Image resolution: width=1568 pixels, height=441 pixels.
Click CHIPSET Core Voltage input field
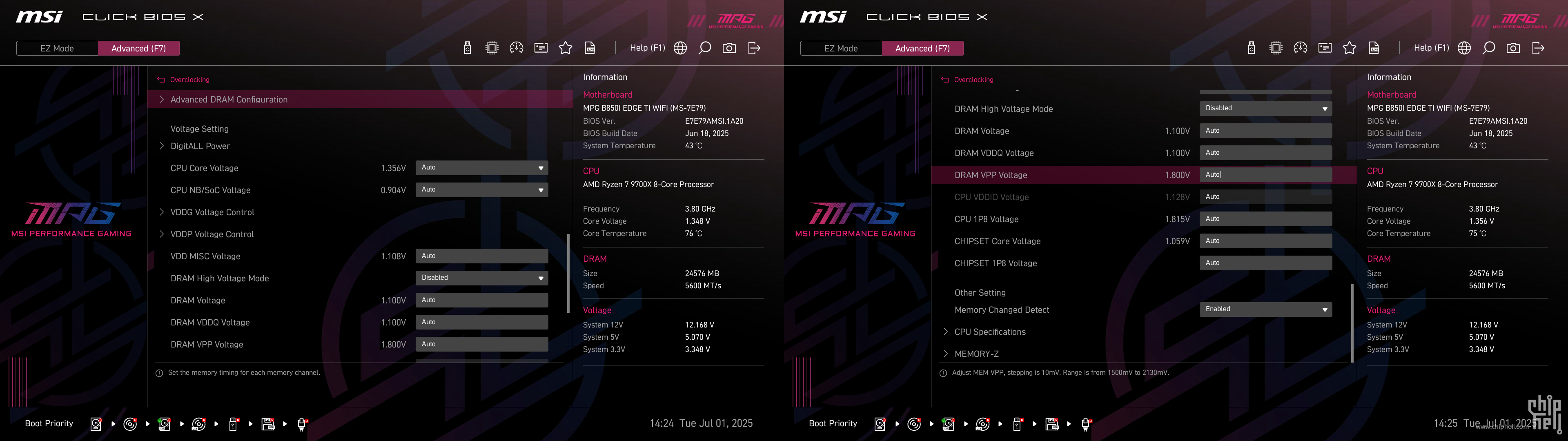(x=1265, y=241)
